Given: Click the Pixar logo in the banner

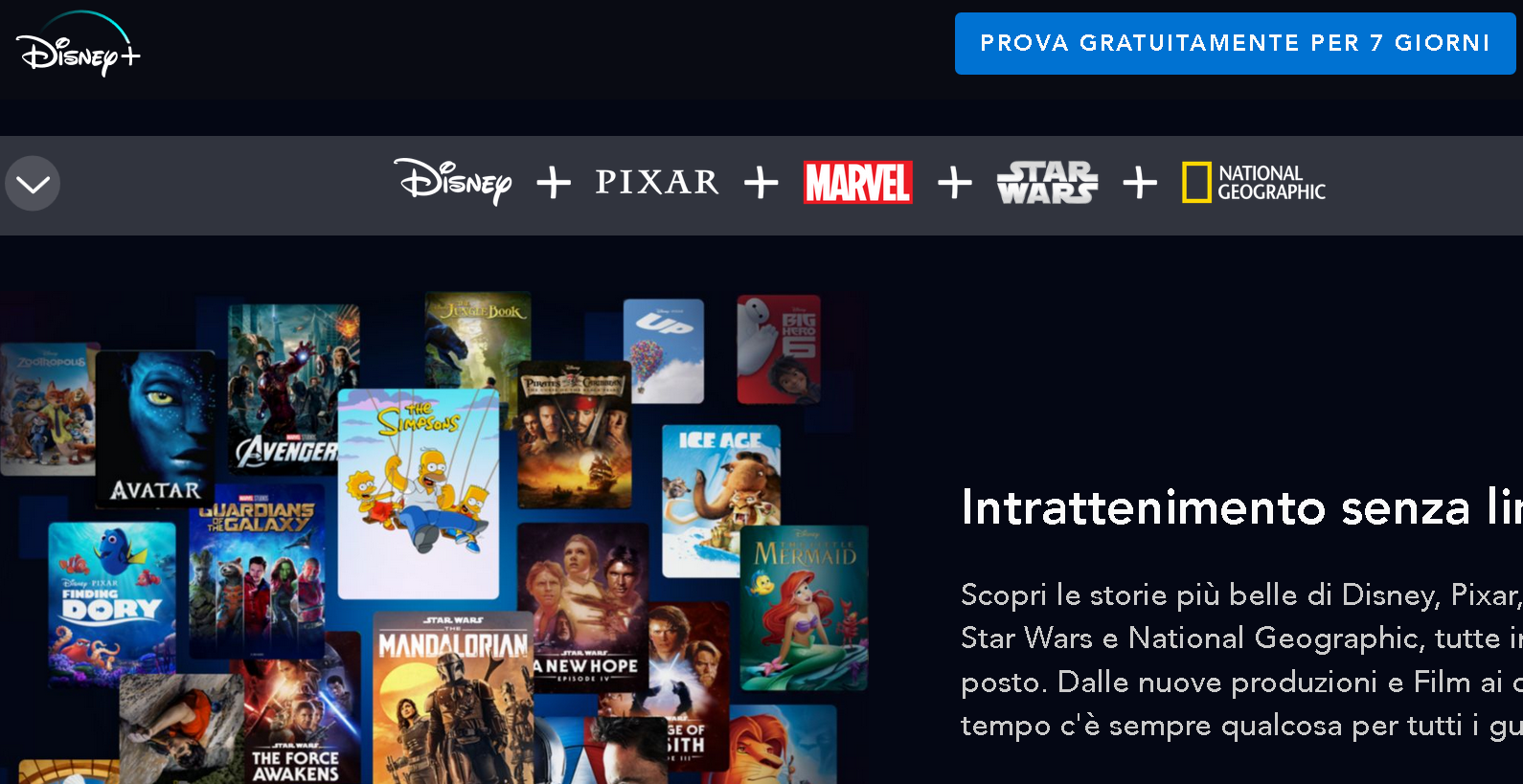Looking at the screenshot, I should [x=657, y=182].
